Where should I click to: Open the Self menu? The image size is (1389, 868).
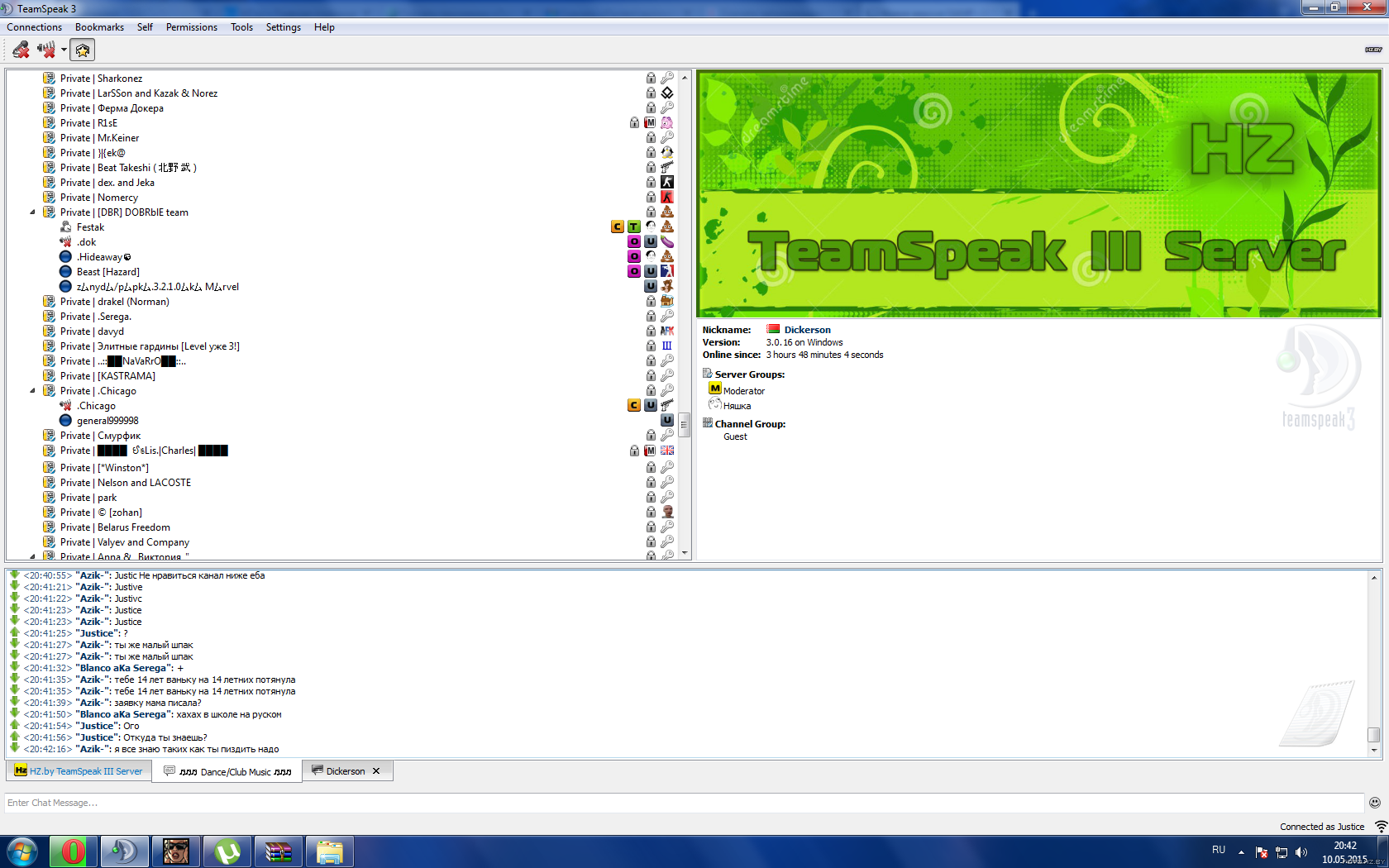coord(145,27)
